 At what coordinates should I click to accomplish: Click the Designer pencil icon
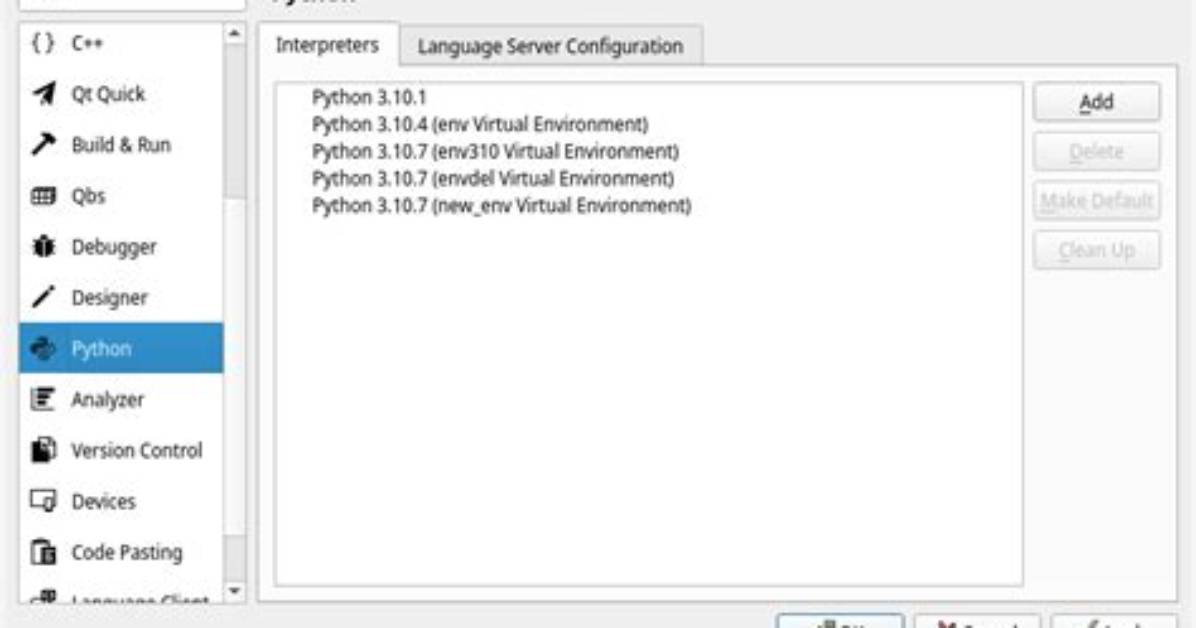[43, 297]
